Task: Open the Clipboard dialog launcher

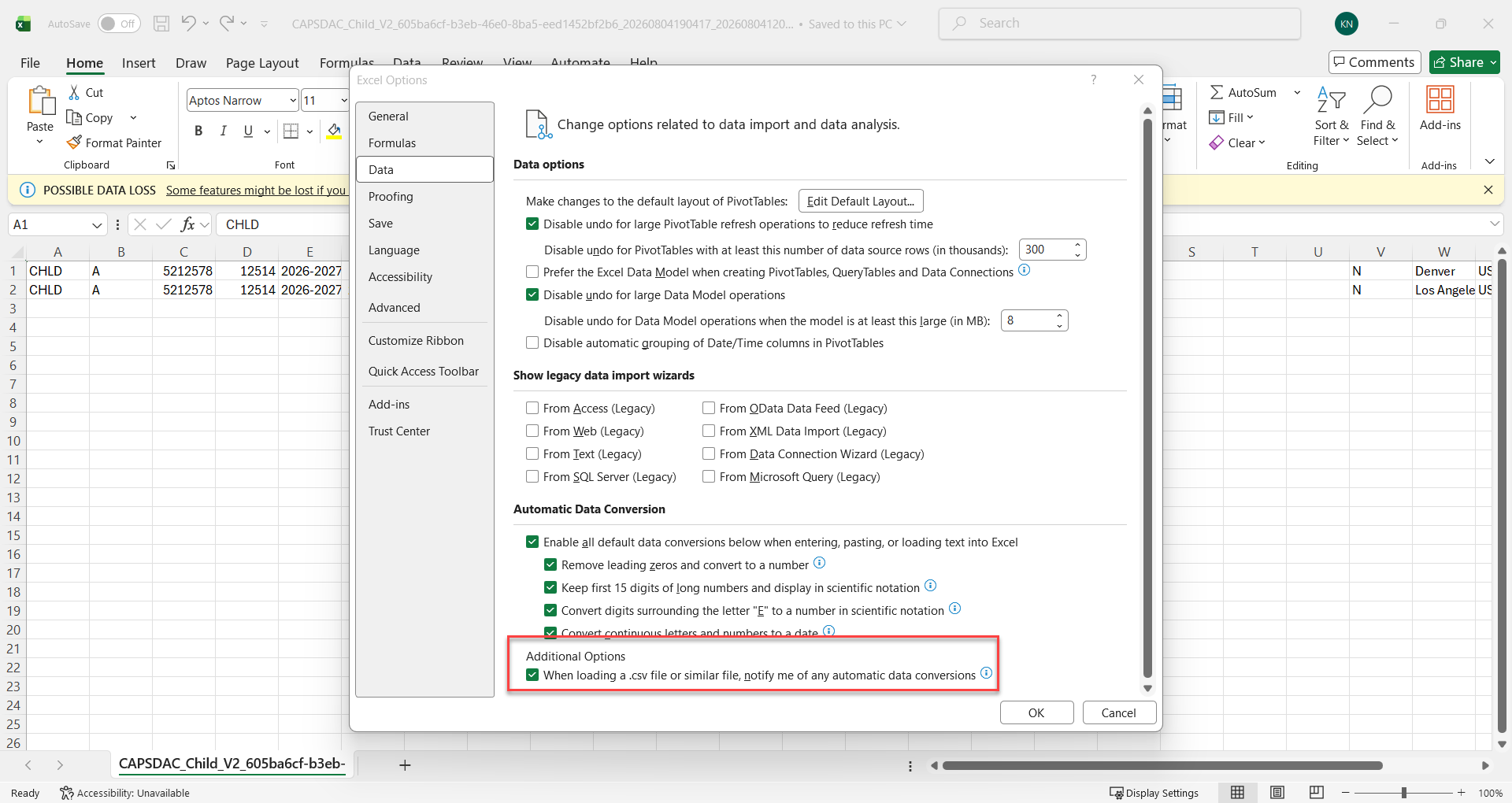Action: (171, 165)
